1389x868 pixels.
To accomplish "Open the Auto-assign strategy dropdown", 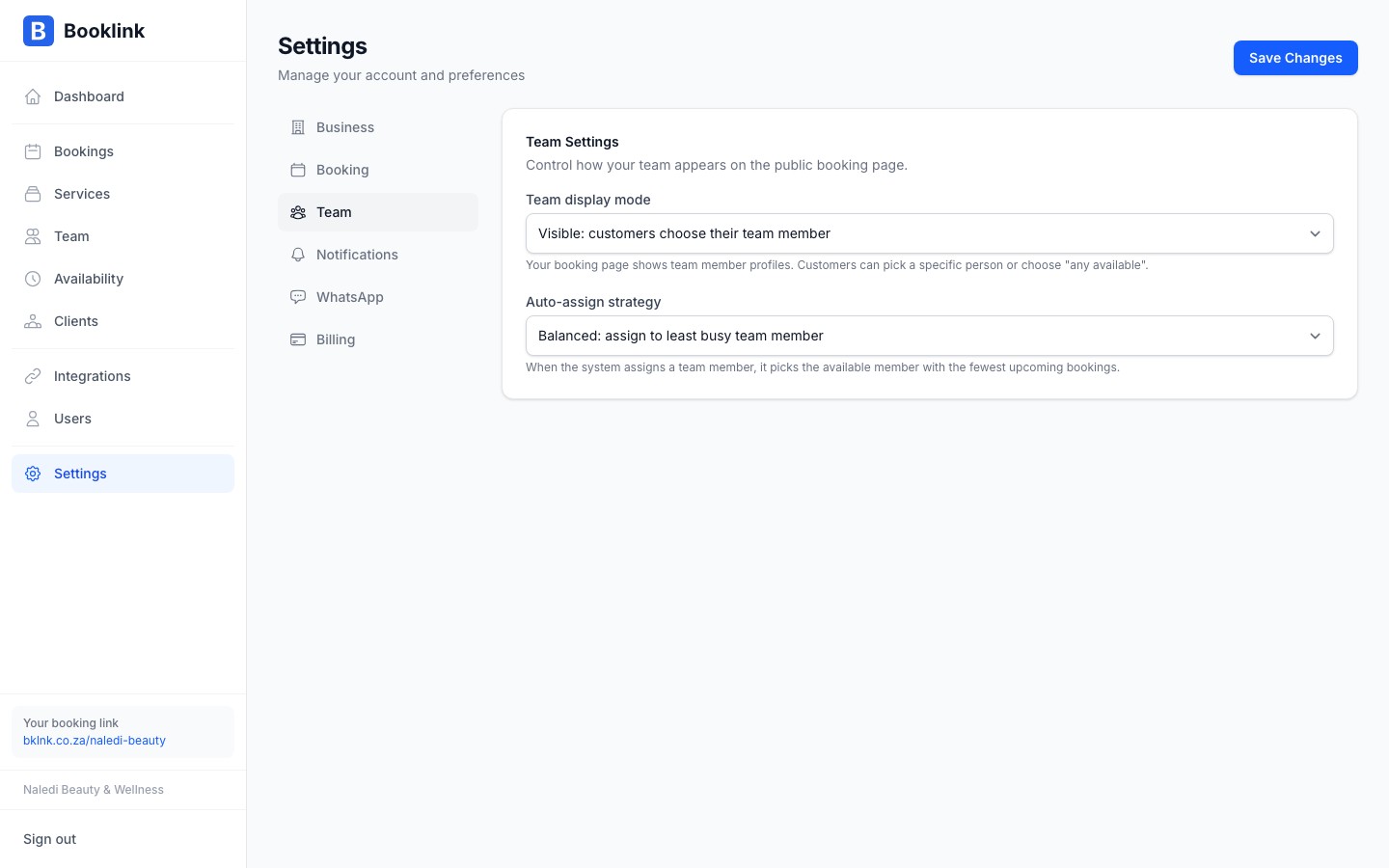I will tap(929, 336).
